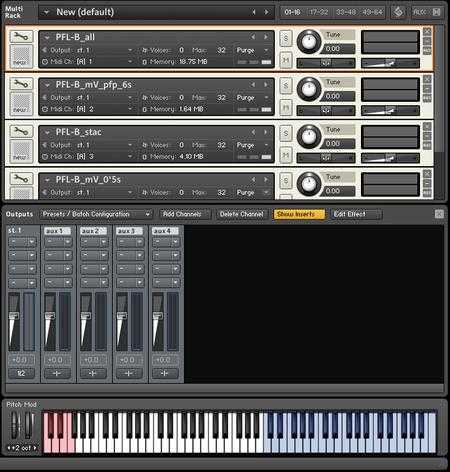Viewport: 450px width, 472px height.
Task: Go to next instrument preset for PFL-B_all
Action: (x=266, y=37)
